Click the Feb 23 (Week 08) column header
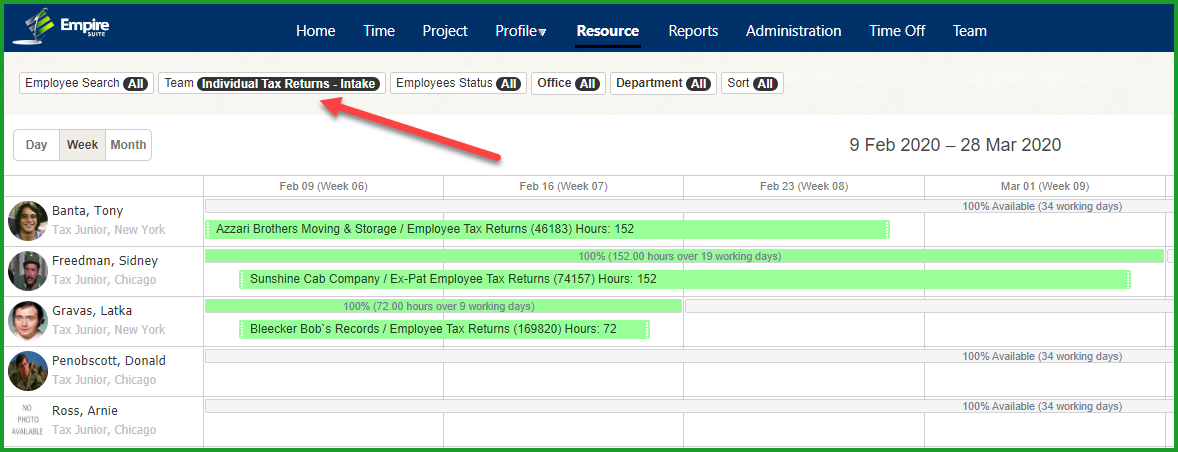This screenshot has height=452, width=1178. [x=804, y=186]
